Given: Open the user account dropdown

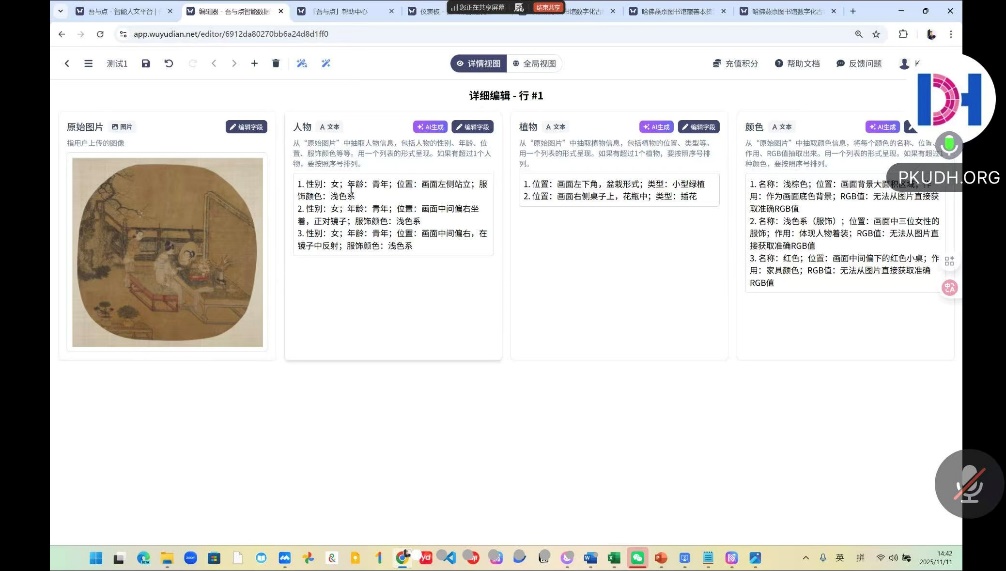Looking at the screenshot, I should [x=908, y=63].
